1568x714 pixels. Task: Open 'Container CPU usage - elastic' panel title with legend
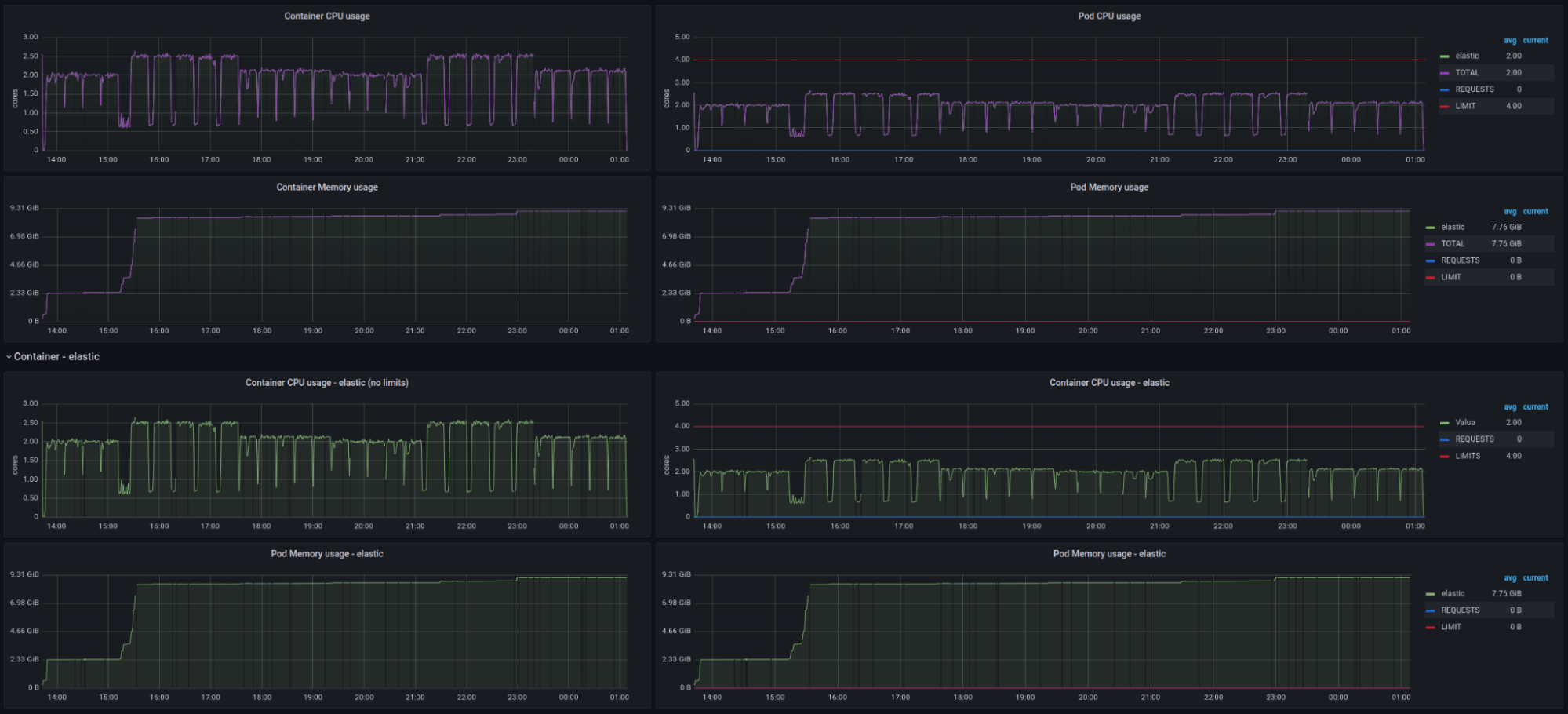click(1109, 383)
